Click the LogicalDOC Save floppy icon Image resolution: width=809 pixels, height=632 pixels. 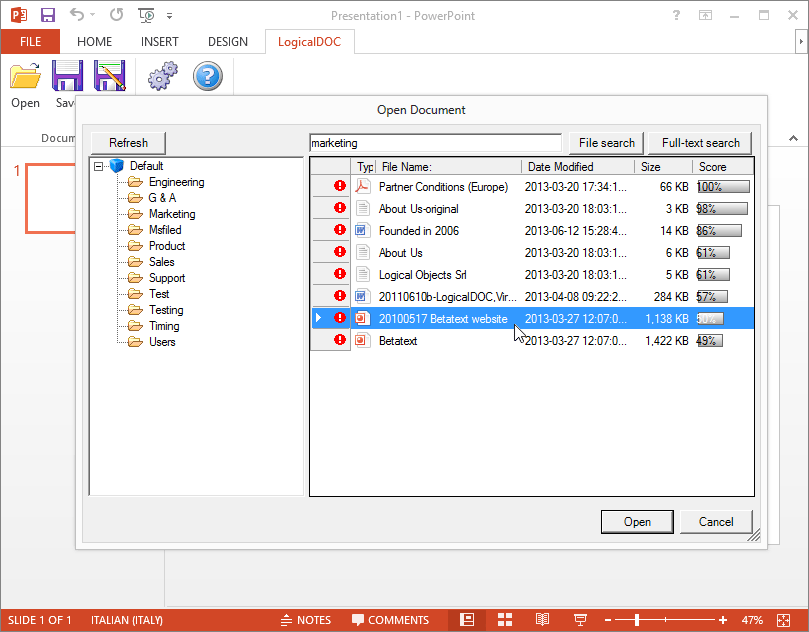click(67, 76)
